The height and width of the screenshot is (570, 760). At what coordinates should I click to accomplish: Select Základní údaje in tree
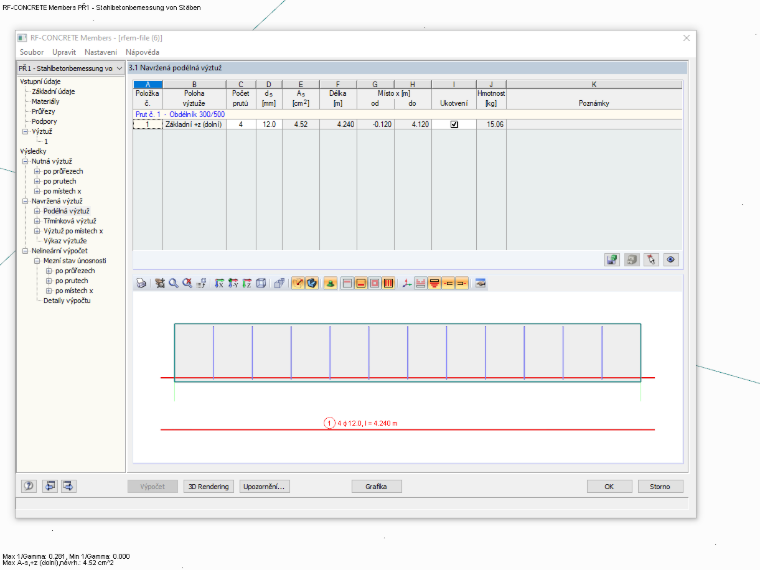[53, 92]
